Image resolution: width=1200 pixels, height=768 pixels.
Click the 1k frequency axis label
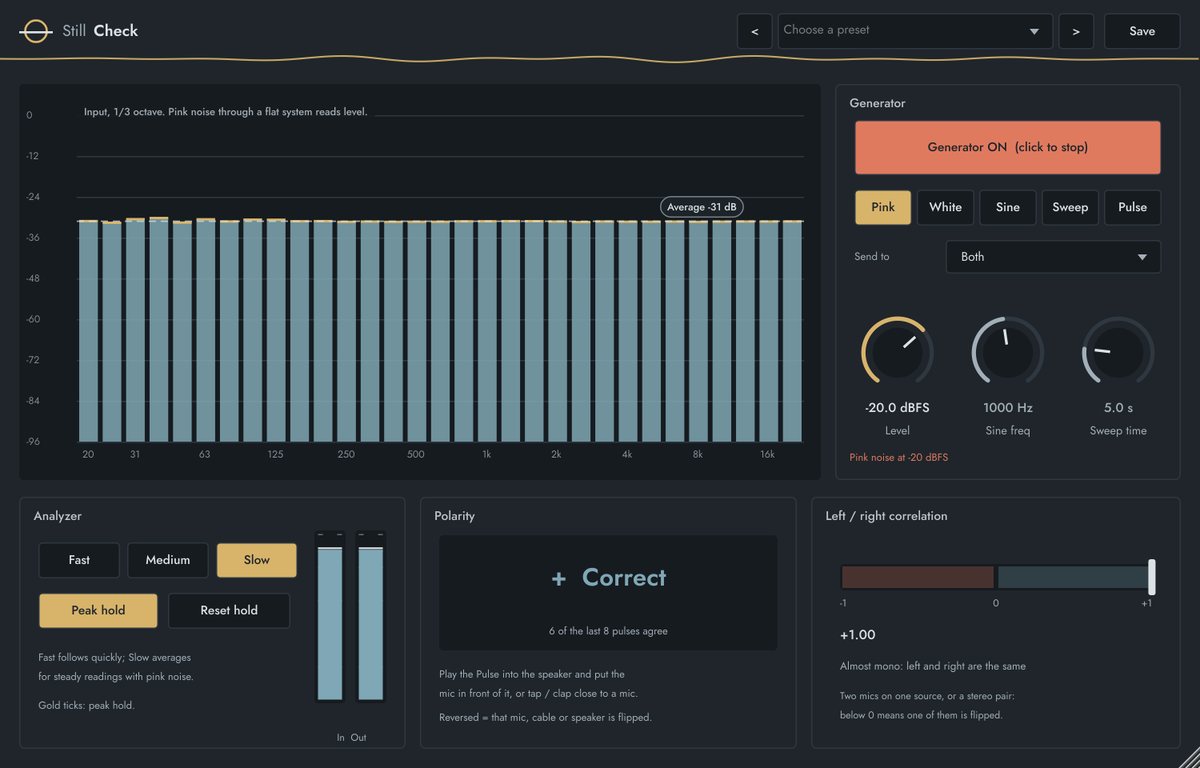(487, 454)
